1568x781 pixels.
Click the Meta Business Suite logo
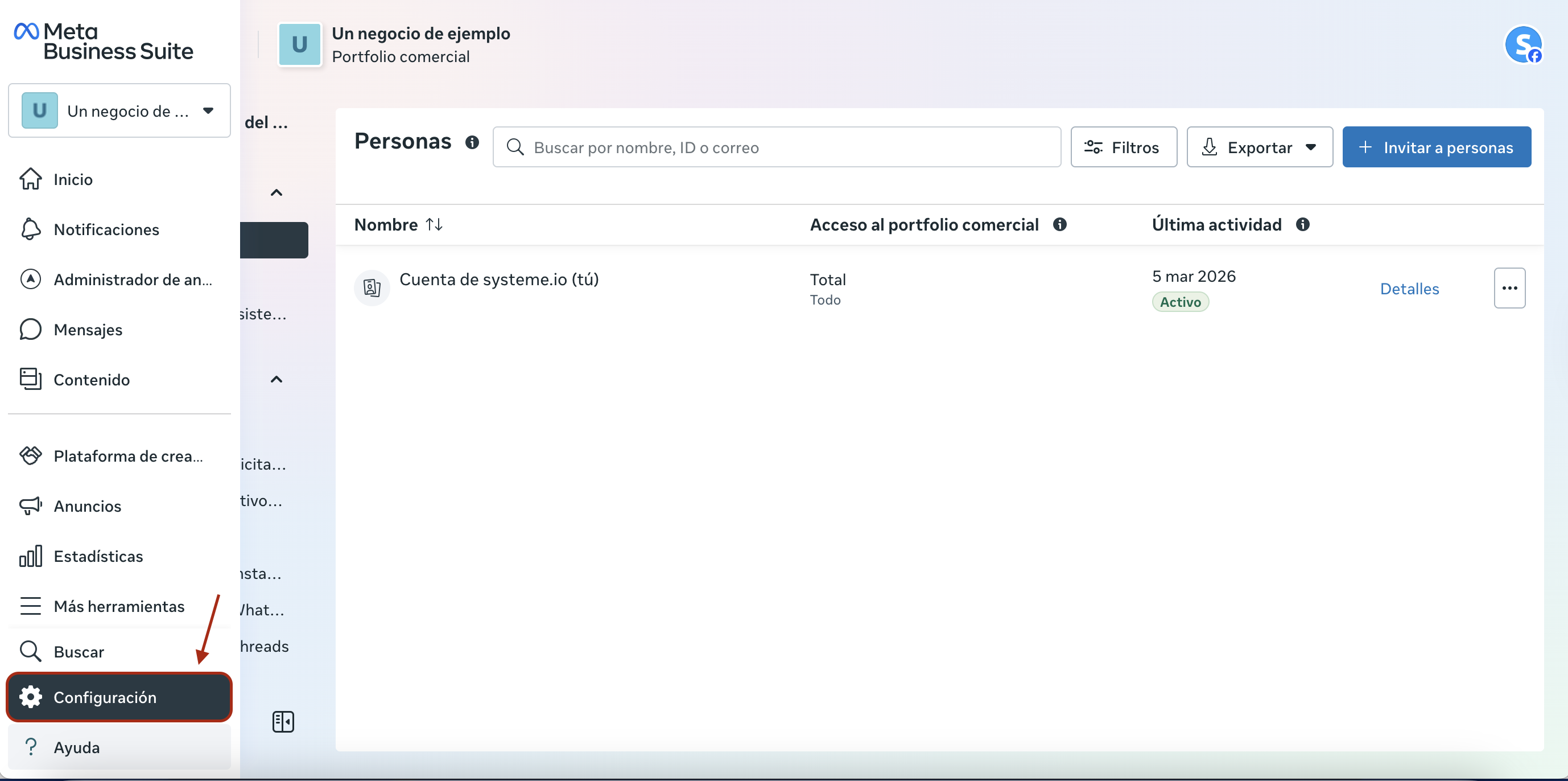[103, 42]
